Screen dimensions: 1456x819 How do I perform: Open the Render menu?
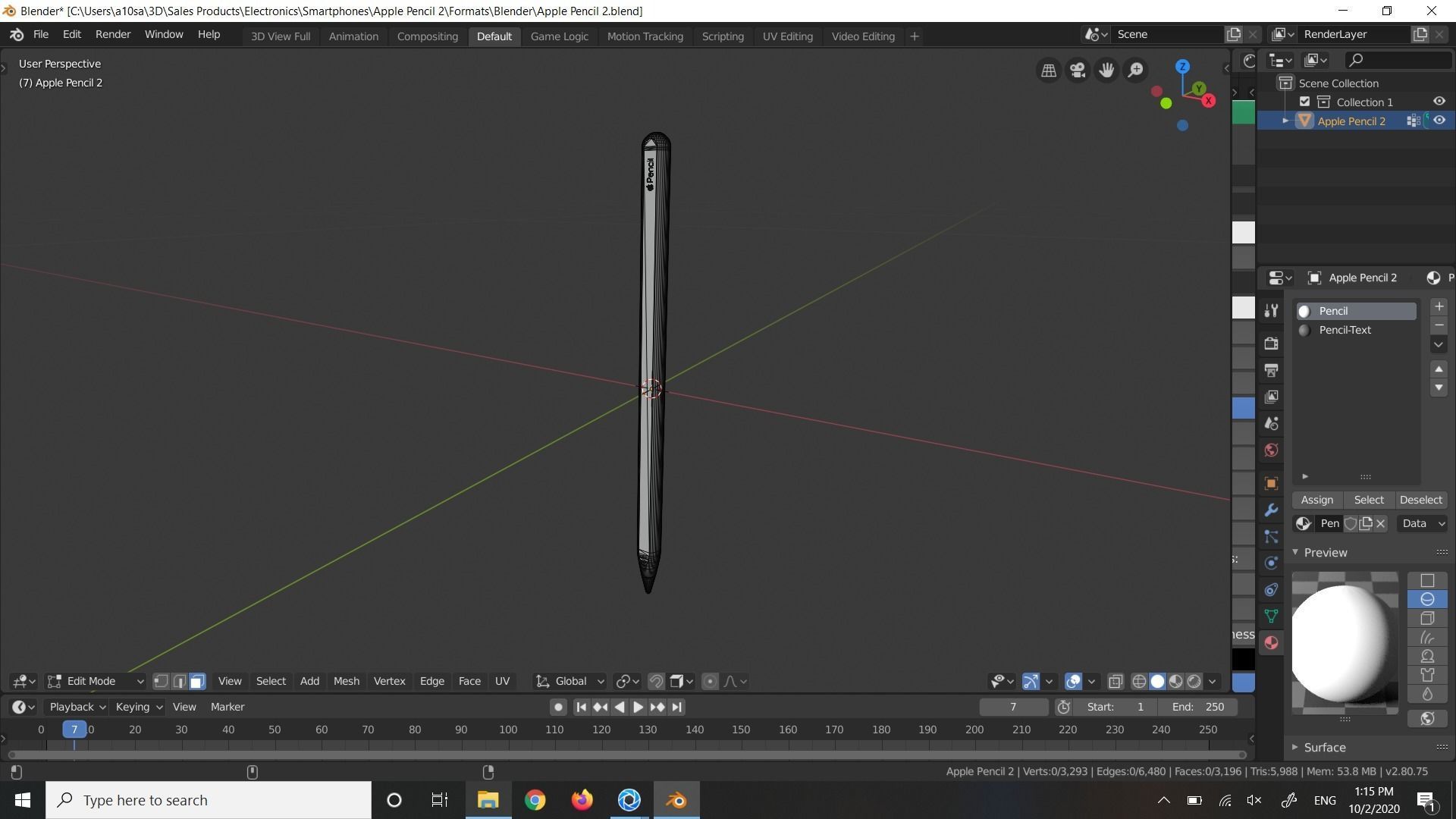point(113,35)
